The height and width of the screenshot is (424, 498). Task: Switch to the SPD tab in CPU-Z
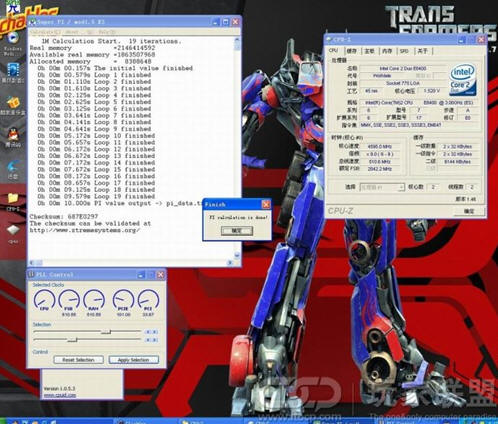(x=404, y=51)
